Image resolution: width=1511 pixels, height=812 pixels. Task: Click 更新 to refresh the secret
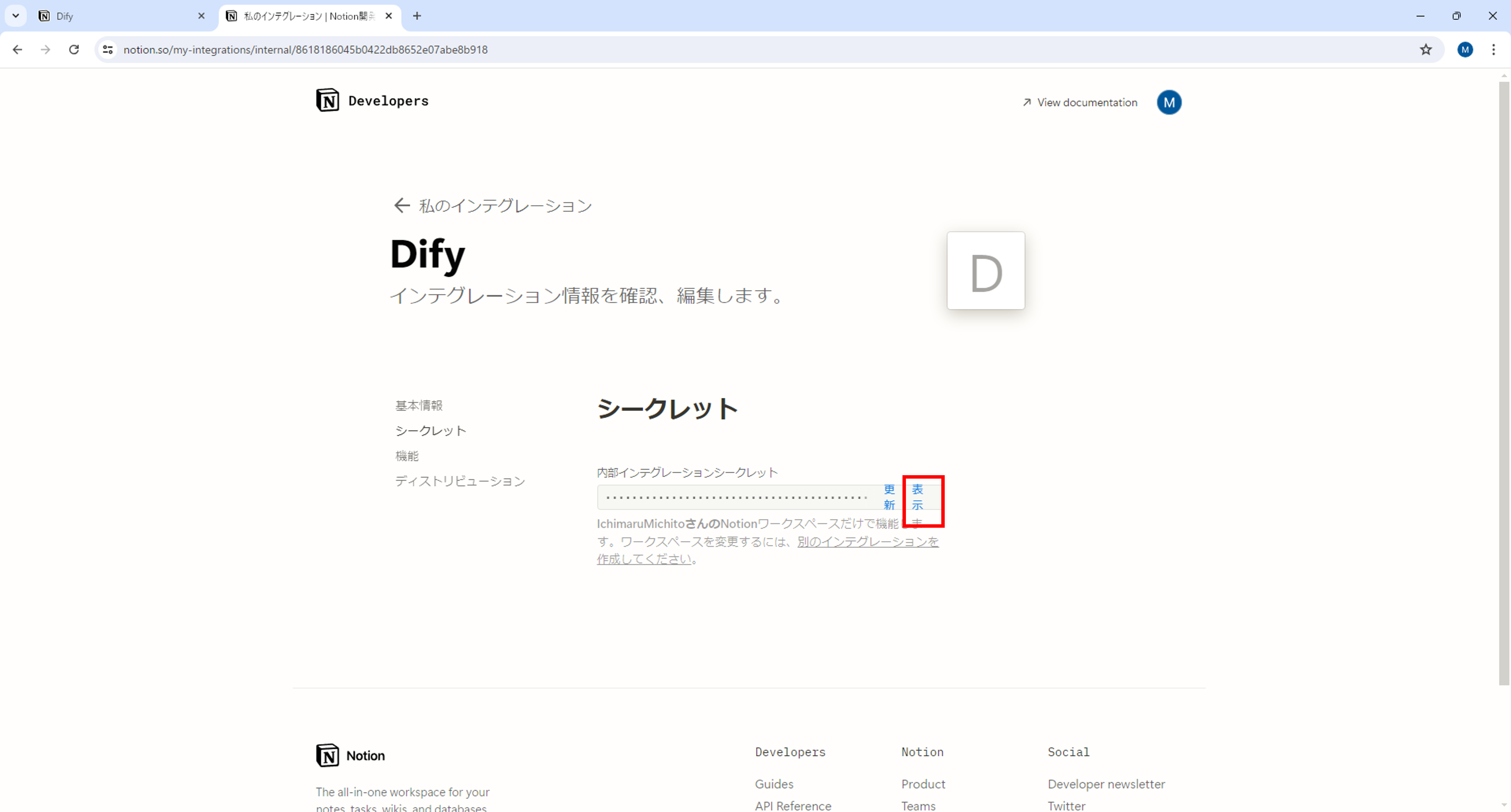(889, 497)
